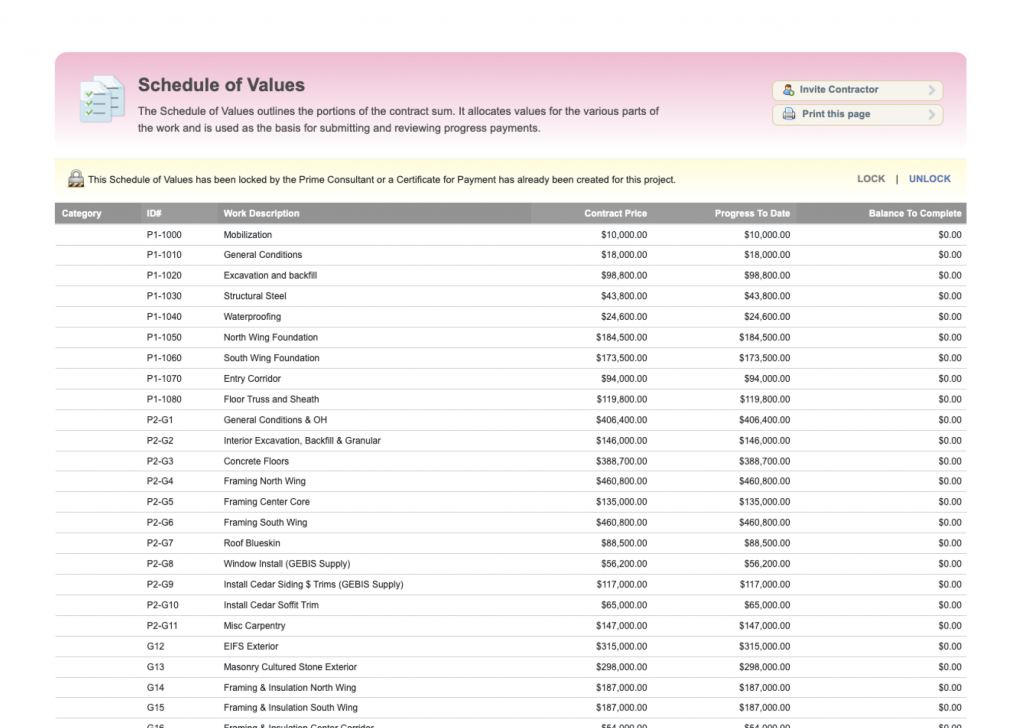
Task: Click the contractor person icon
Action: [x=788, y=90]
